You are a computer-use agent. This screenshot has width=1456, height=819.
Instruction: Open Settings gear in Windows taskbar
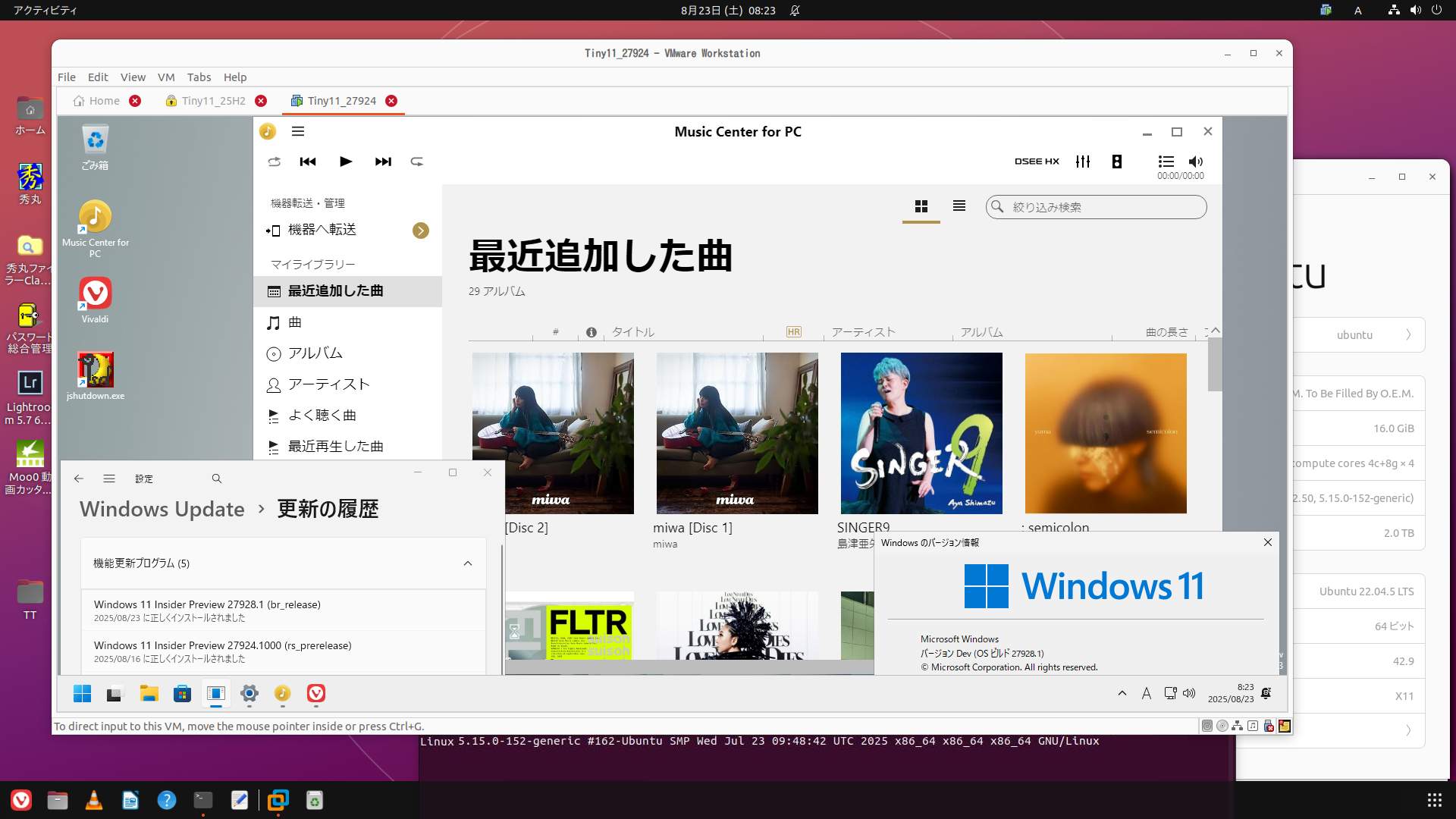point(249,693)
